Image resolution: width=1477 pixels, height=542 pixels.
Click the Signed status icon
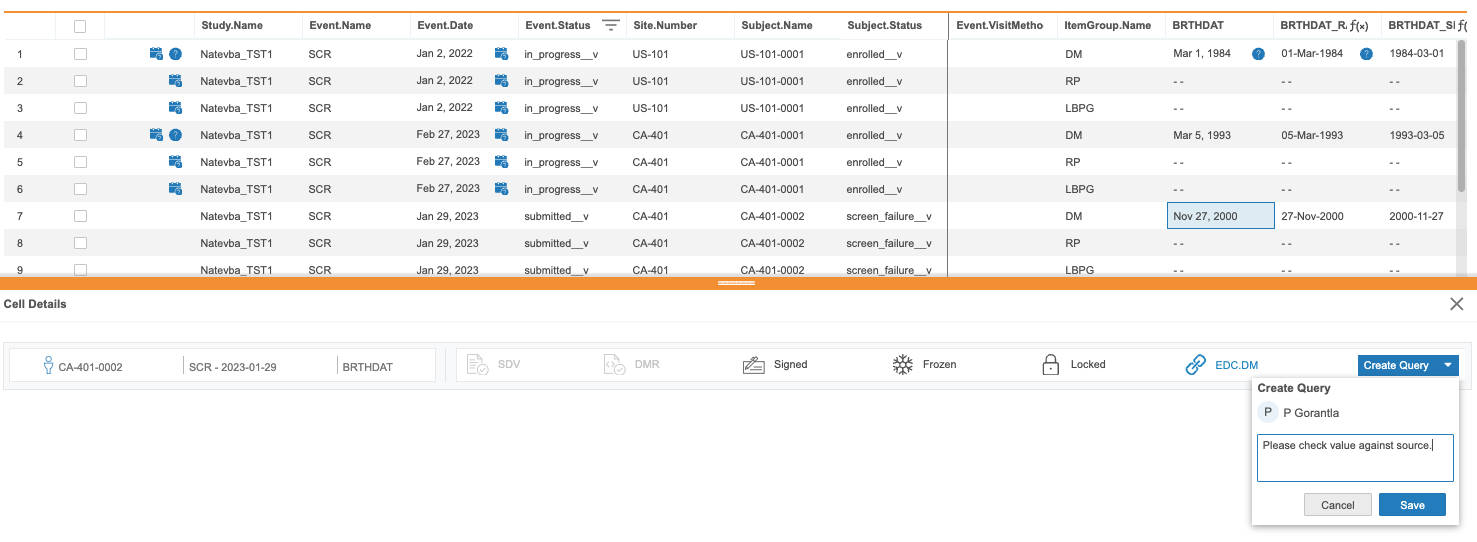(753, 365)
